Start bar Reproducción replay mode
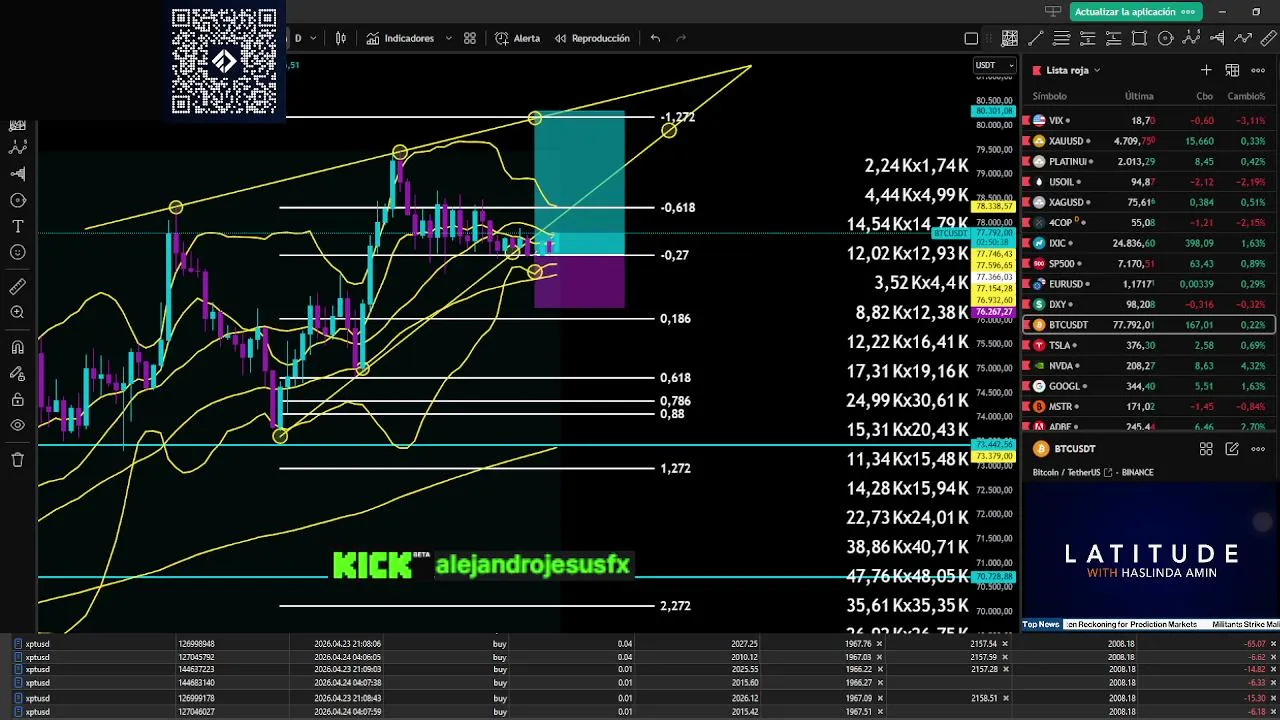The height and width of the screenshot is (720, 1280). tap(592, 38)
